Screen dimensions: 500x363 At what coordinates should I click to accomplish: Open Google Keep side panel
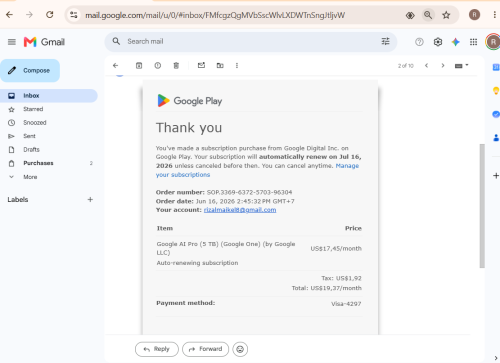point(496,91)
